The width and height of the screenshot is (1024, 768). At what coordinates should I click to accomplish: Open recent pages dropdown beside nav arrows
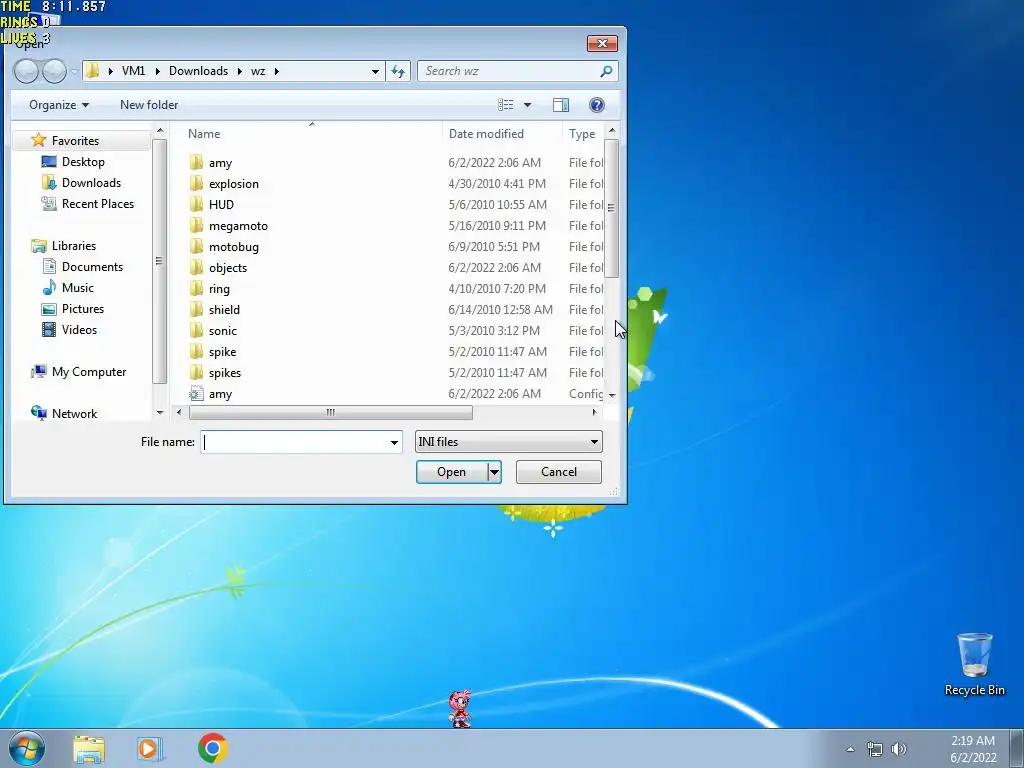pyautogui.click(x=74, y=72)
